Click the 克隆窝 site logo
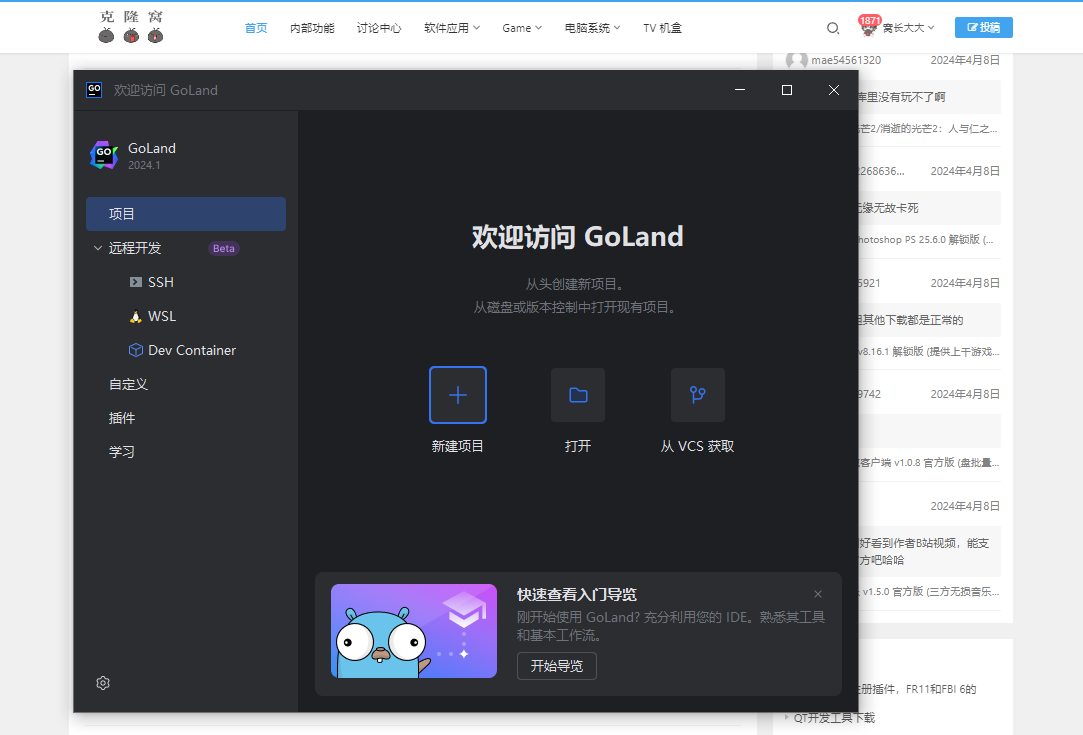 pos(131,27)
